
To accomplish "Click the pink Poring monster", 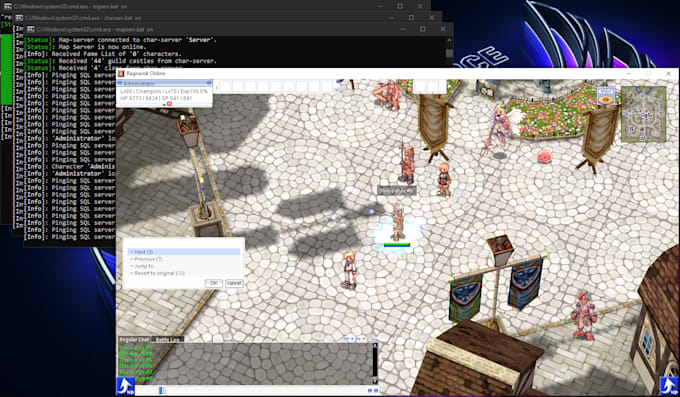I will (545, 156).
